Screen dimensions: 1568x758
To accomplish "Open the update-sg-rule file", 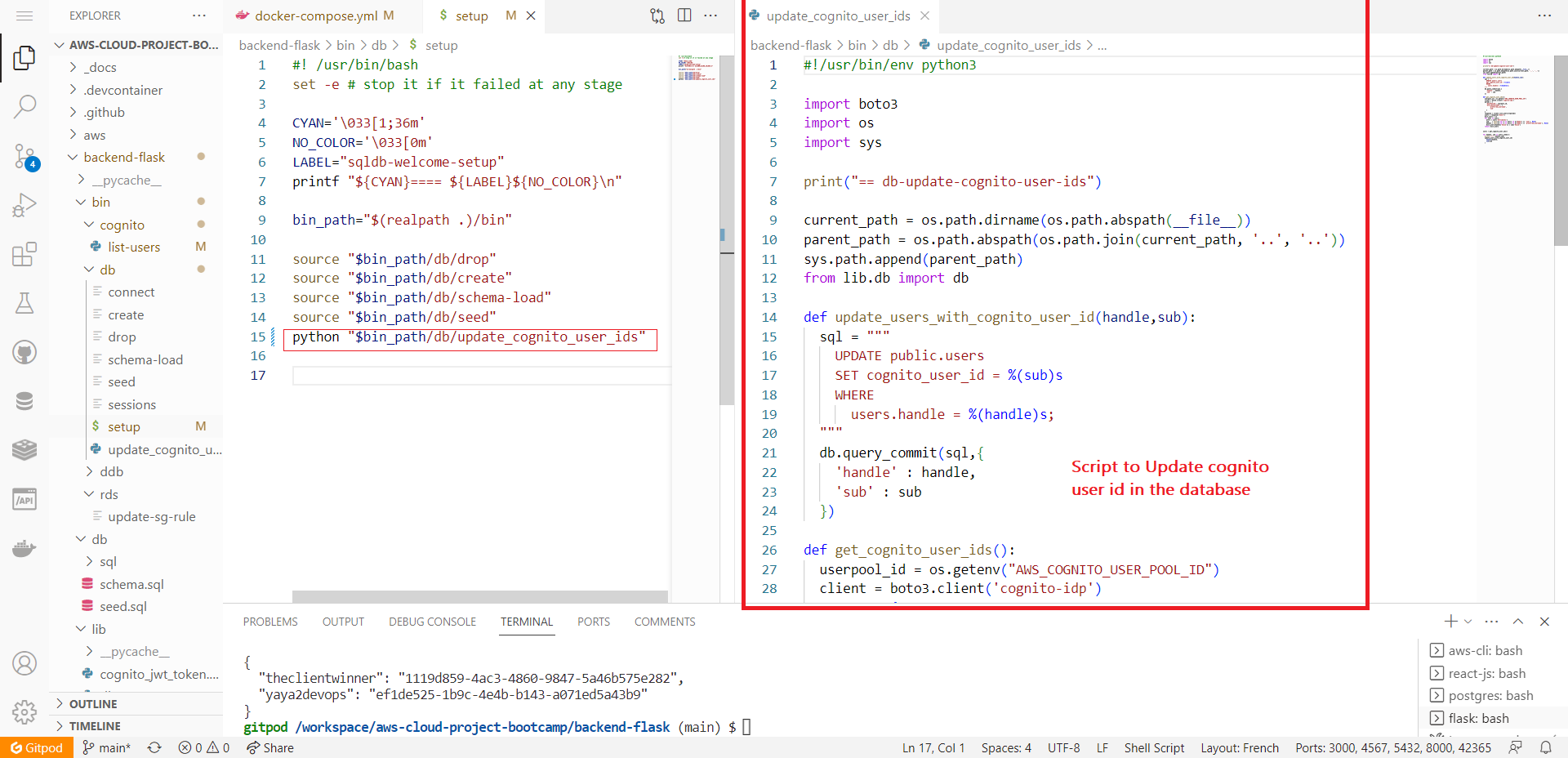I will 136,516.
